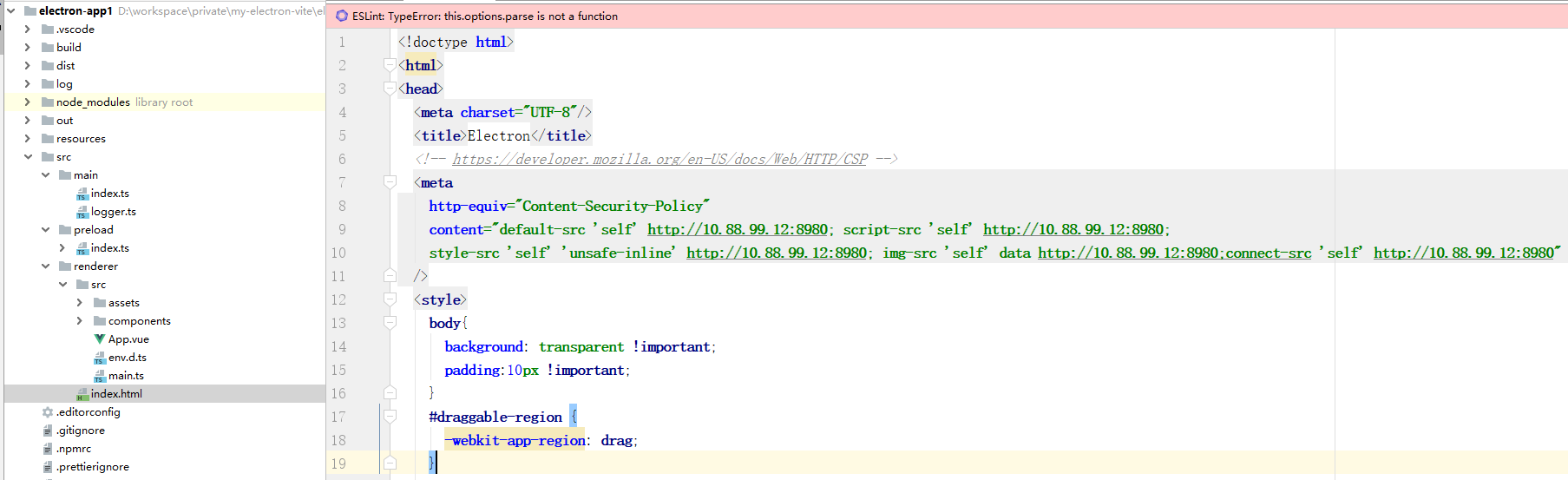The height and width of the screenshot is (480, 1568).
Task: Expand the .vscode folder
Action: pyautogui.click(x=28, y=30)
